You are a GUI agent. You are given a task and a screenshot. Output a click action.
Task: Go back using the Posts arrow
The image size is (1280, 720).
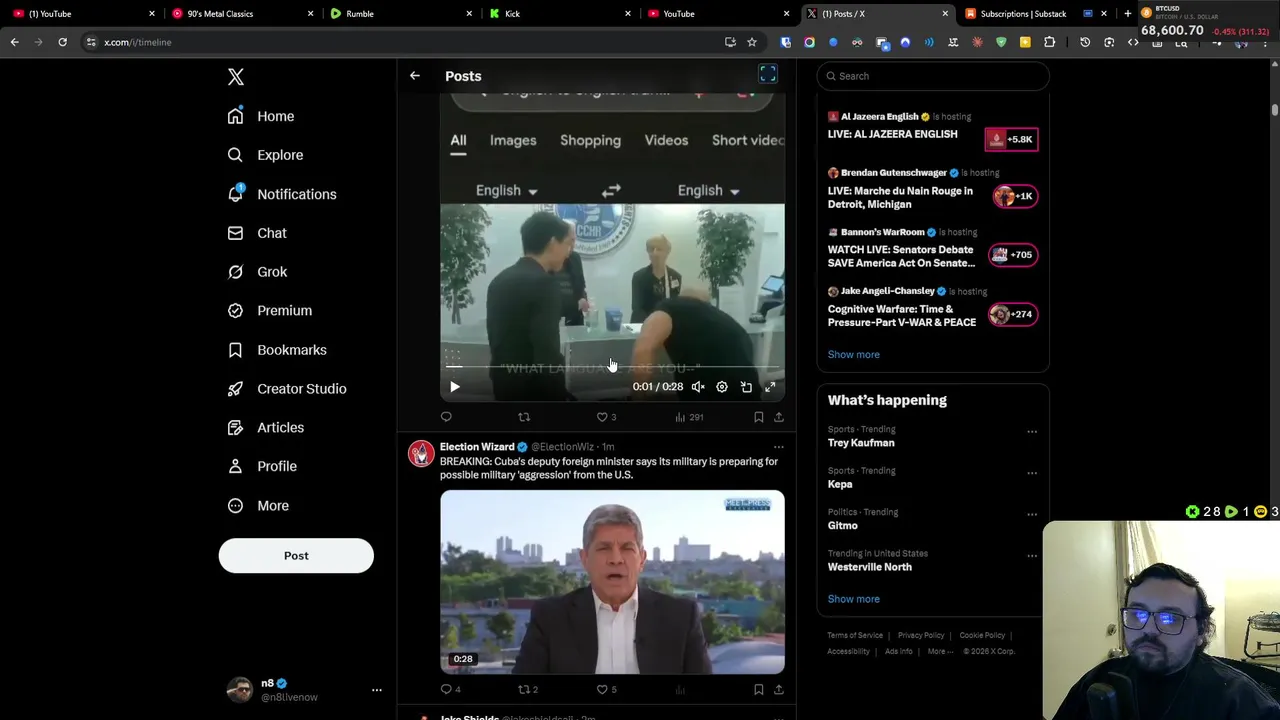coord(415,76)
